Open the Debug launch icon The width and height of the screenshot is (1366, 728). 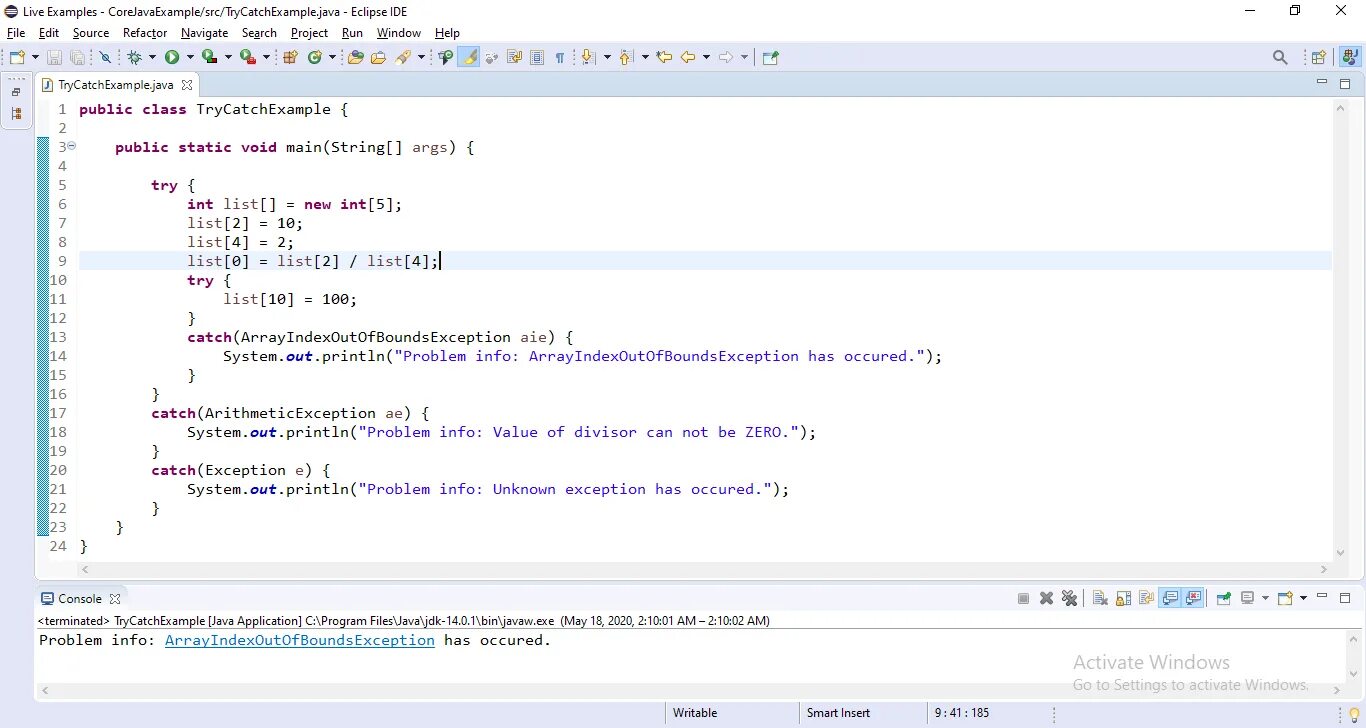(134, 57)
